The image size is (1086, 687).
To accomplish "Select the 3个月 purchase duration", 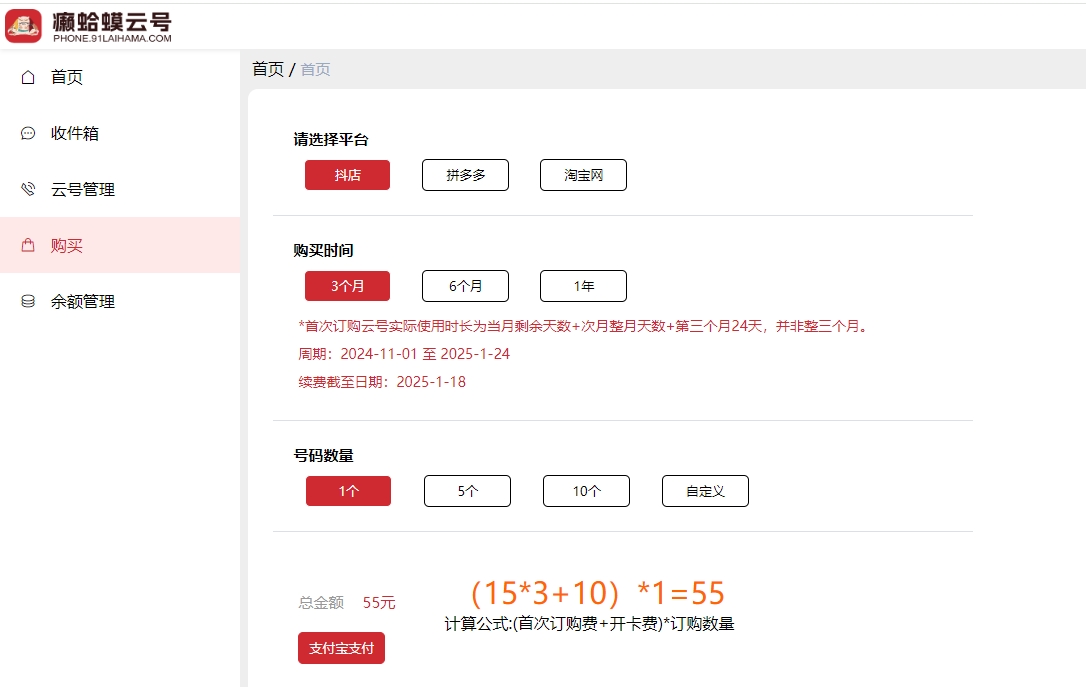I will tap(347, 286).
